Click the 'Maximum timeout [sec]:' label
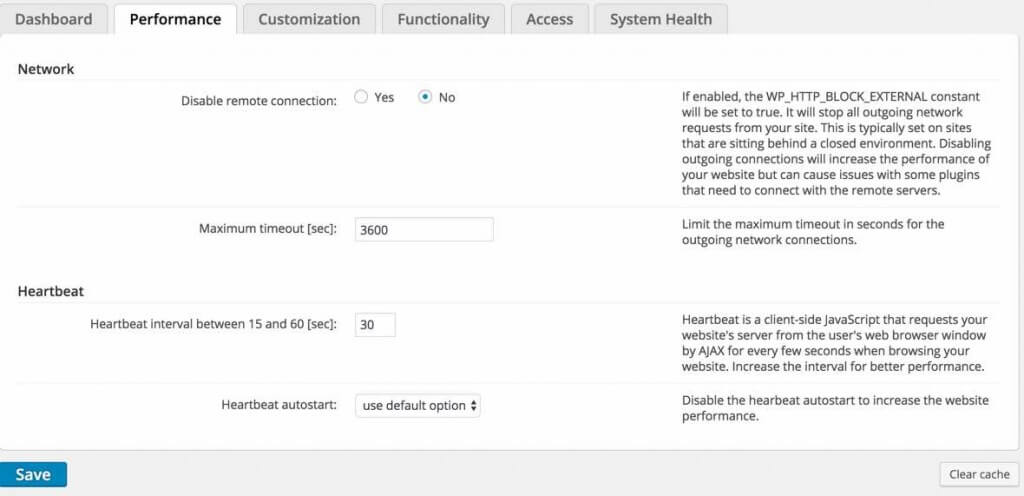The image size is (1024, 496). (268, 229)
